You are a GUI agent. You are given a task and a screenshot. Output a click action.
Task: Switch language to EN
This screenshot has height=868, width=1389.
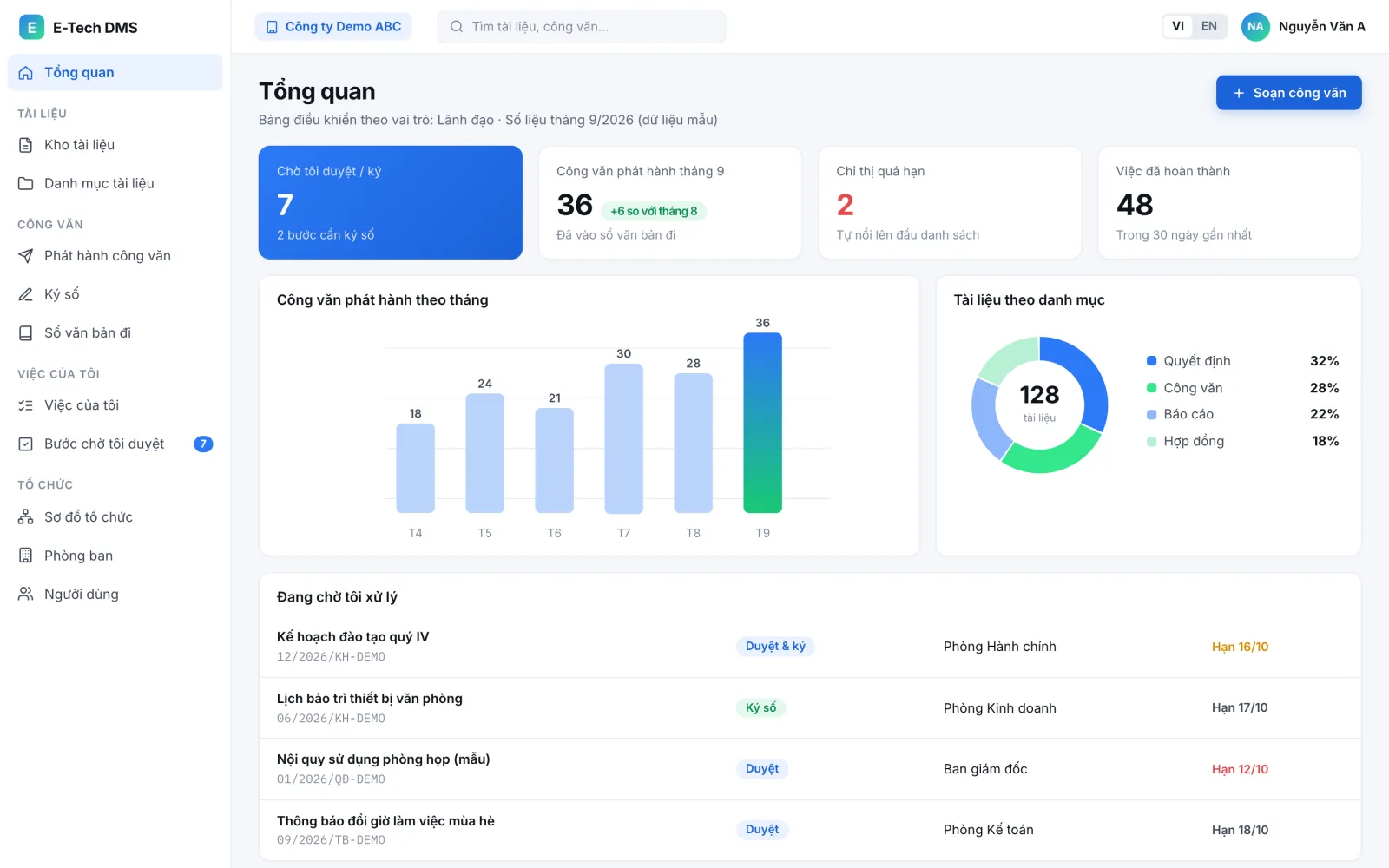[1209, 26]
